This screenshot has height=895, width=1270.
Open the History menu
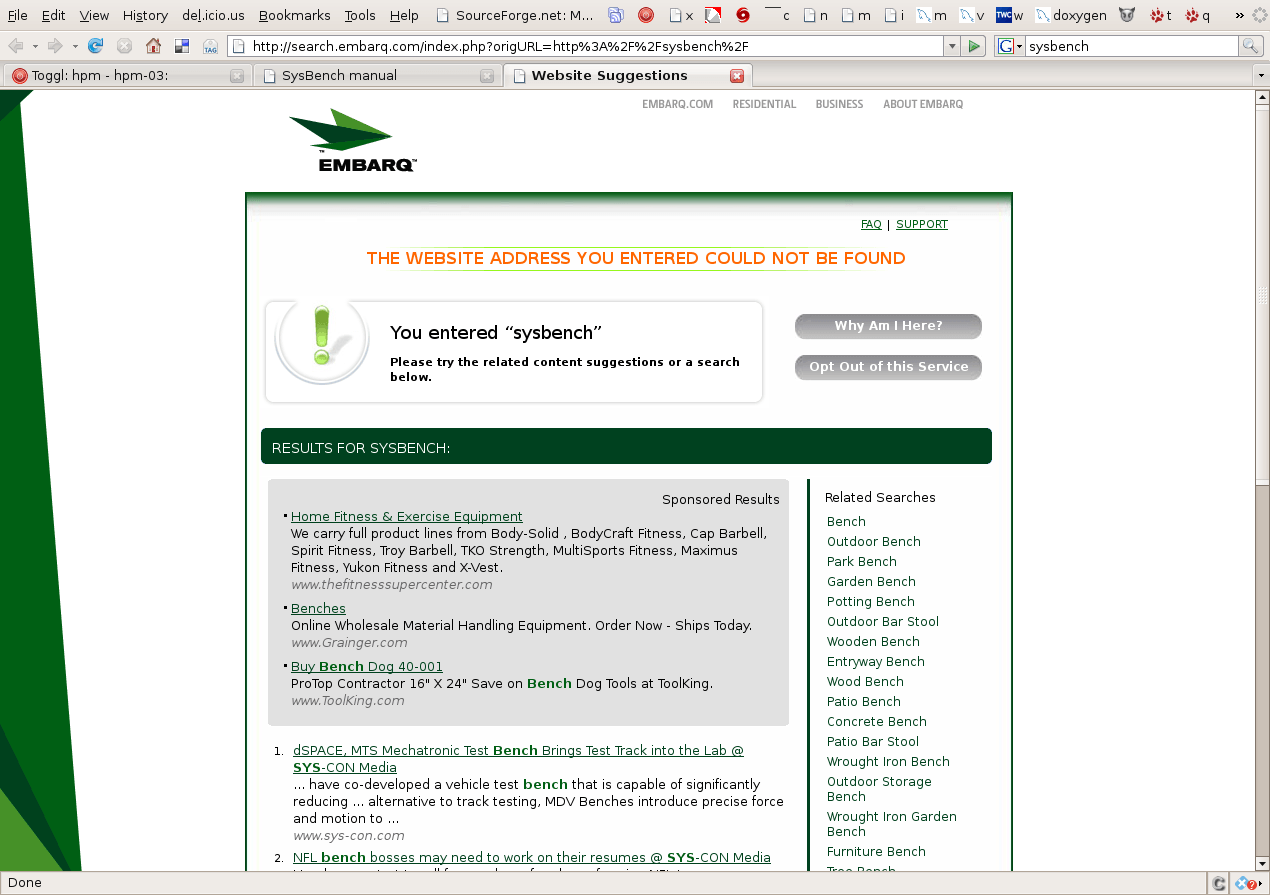145,15
